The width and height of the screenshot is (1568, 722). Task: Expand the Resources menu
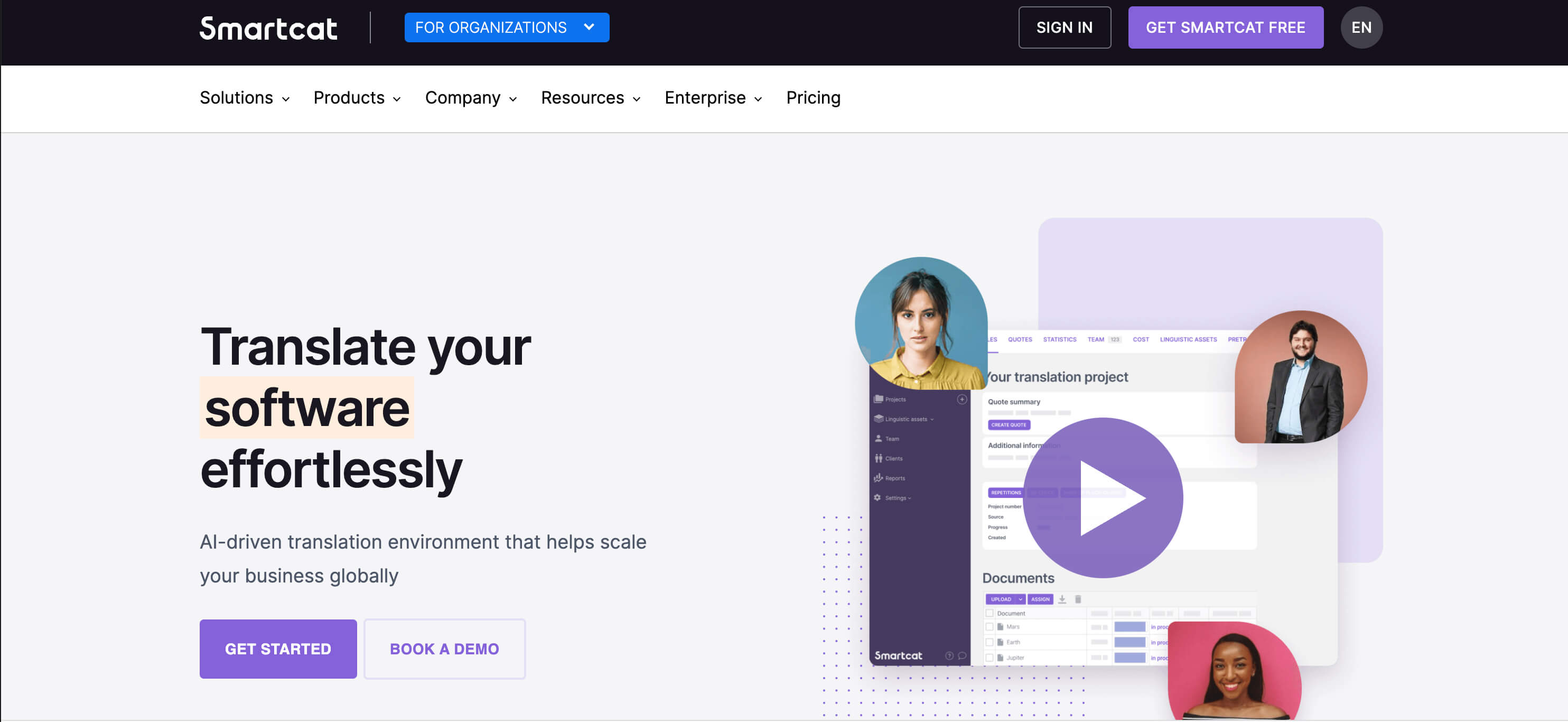click(x=591, y=98)
